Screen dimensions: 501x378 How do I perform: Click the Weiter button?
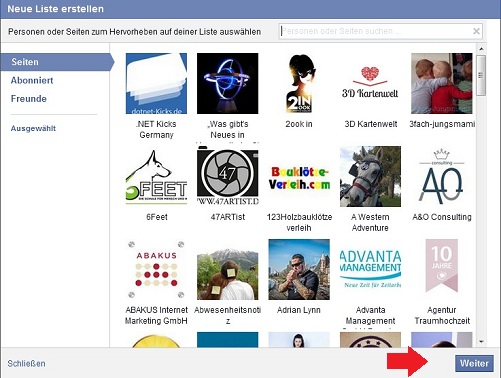[x=474, y=363]
